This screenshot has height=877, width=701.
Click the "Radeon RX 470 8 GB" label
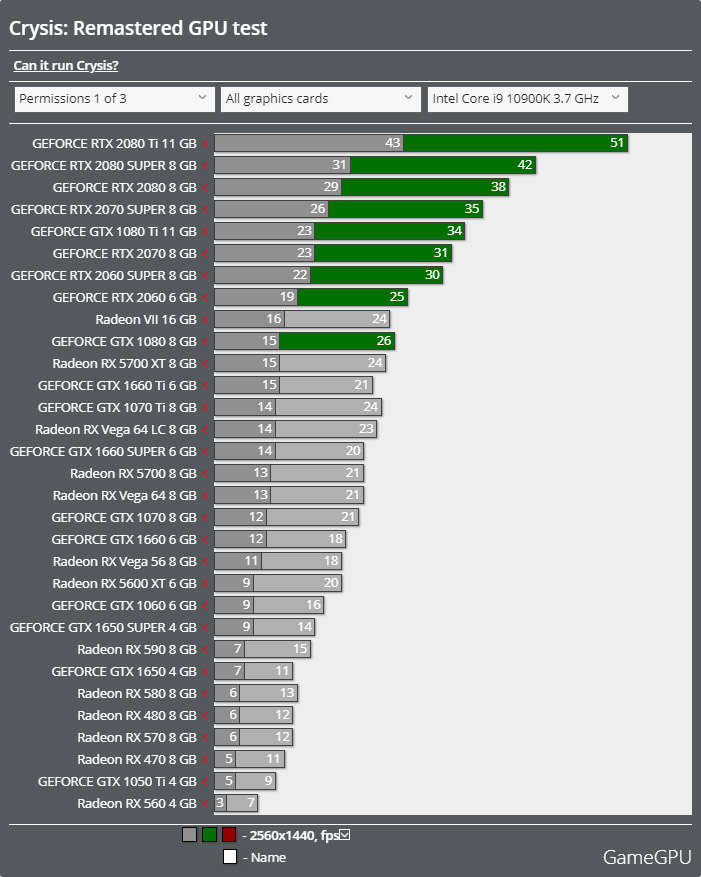click(137, 760)
